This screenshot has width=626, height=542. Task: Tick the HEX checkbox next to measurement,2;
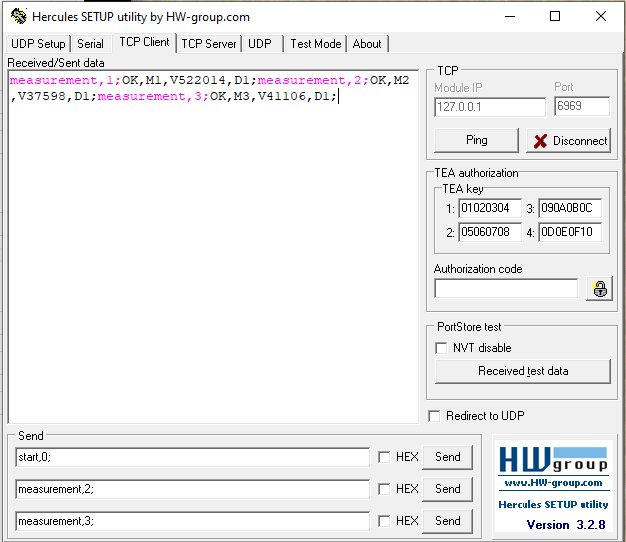[384, 489]
